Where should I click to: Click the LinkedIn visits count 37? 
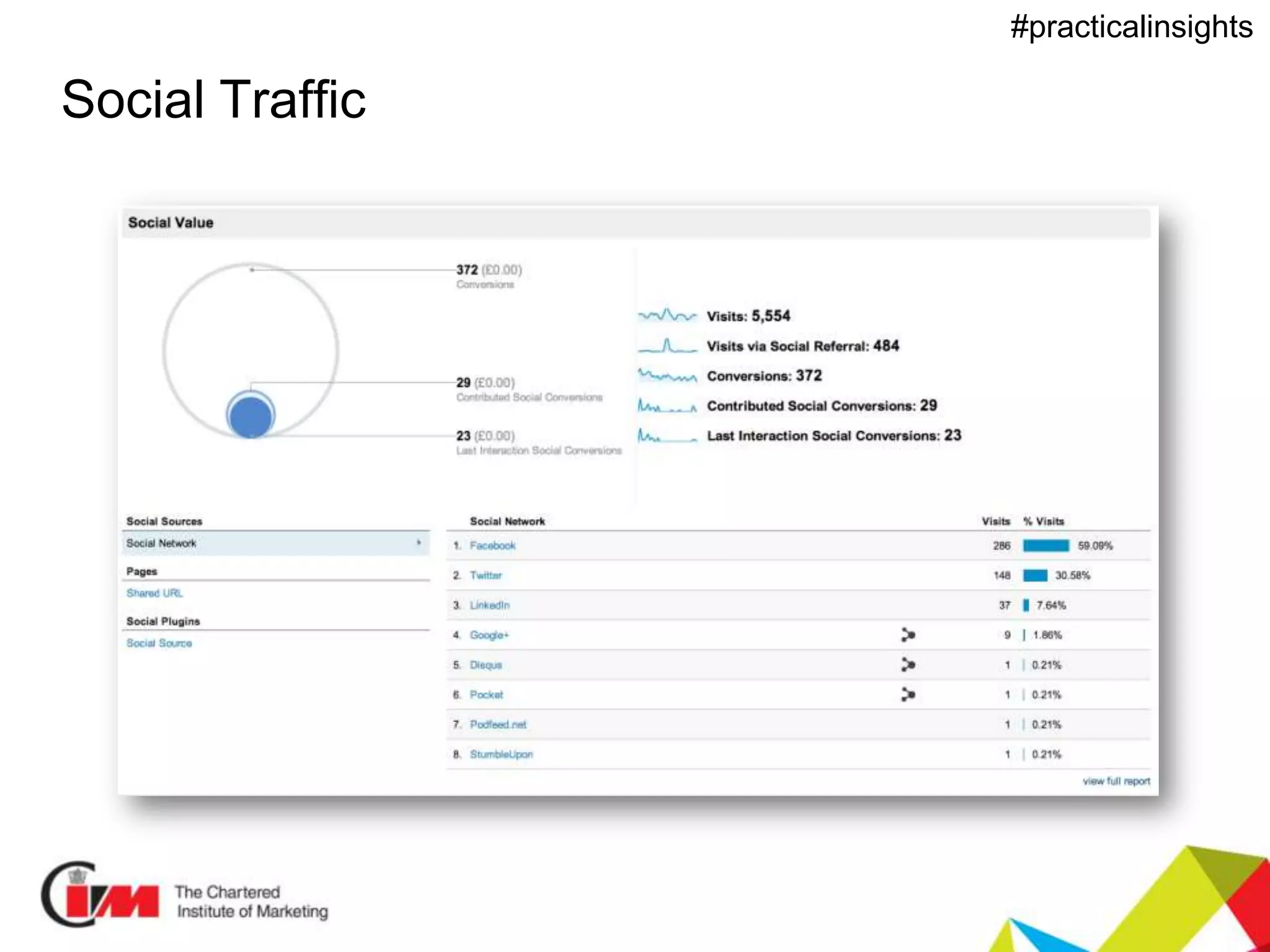[x=1005, y=605]
